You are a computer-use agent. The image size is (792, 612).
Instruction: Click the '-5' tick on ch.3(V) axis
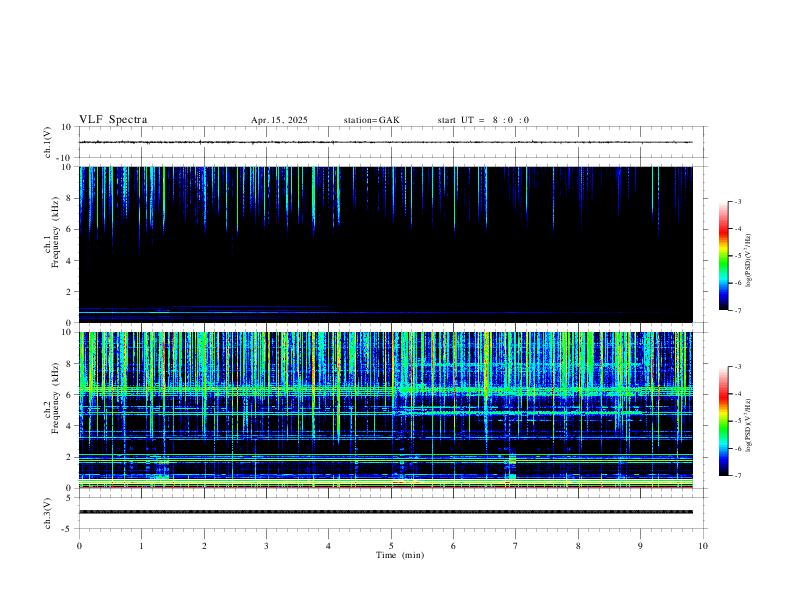(x=67, y=529)
